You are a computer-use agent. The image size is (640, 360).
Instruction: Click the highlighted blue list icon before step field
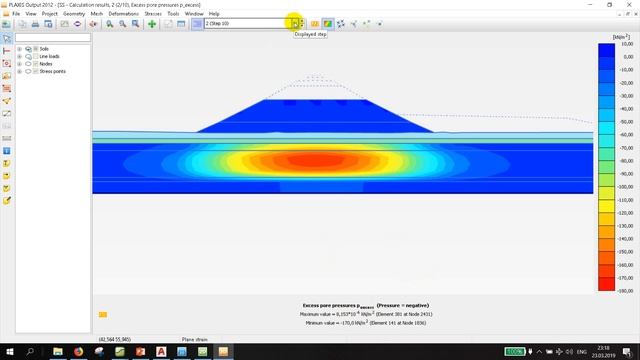tap(197, 24)
